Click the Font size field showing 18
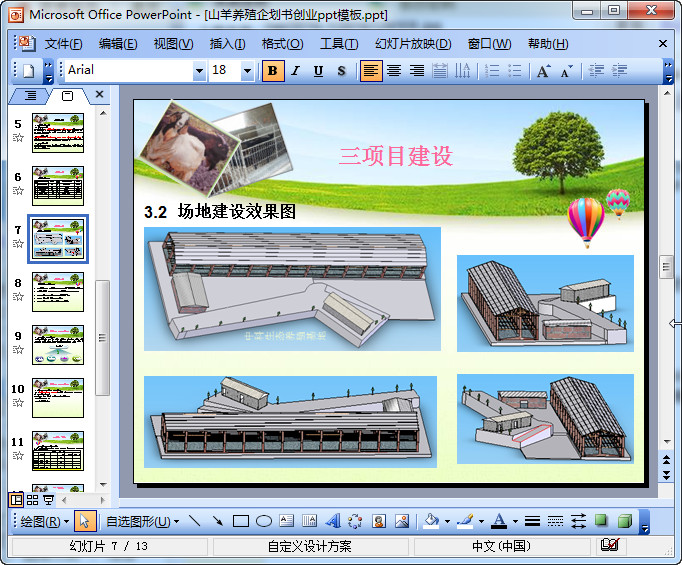 point(225,70)
